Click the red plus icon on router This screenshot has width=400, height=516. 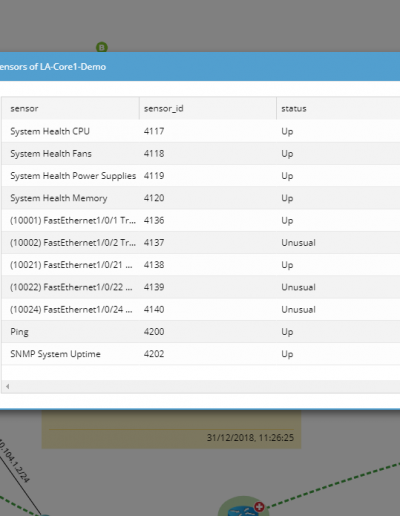tap(259, 507)
